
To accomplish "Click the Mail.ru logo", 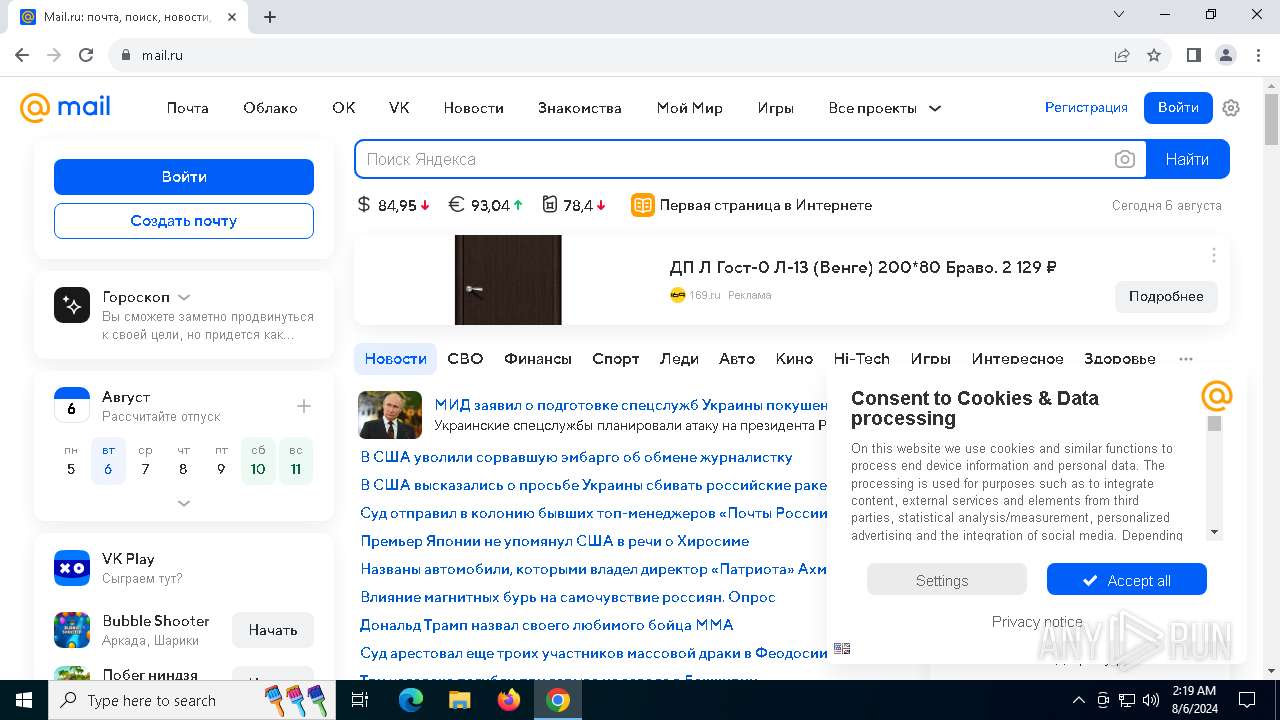I will point(65,107).
